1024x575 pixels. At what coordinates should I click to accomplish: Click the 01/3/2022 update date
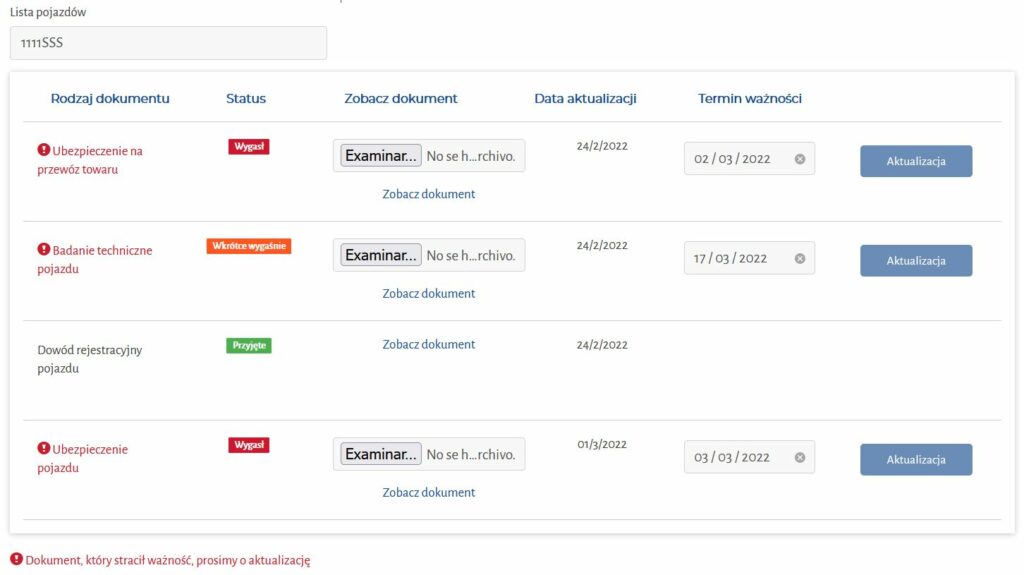[601, 444]
